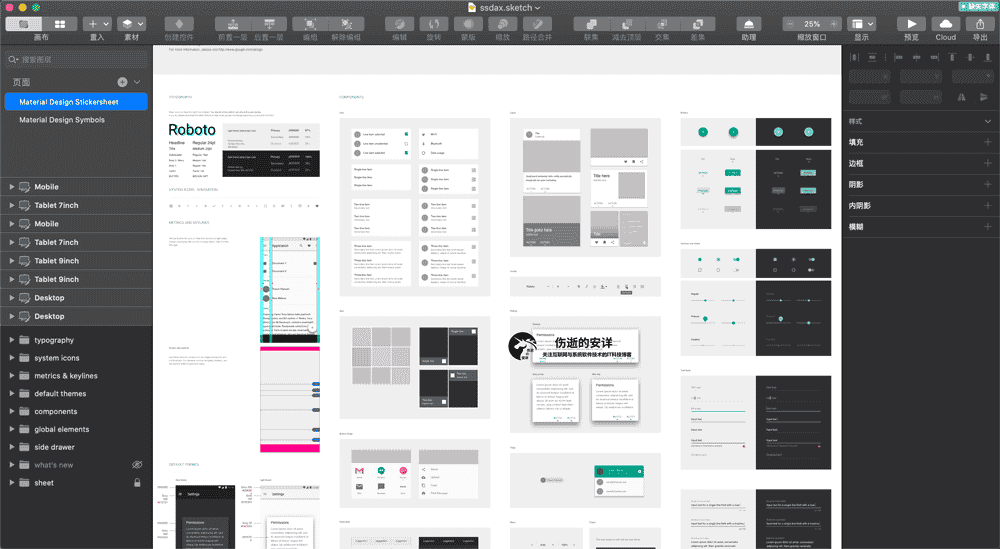Click the 蒙版 mask tool icon
This screenshot has height=549, width=1000.
[x=468, y=24]
